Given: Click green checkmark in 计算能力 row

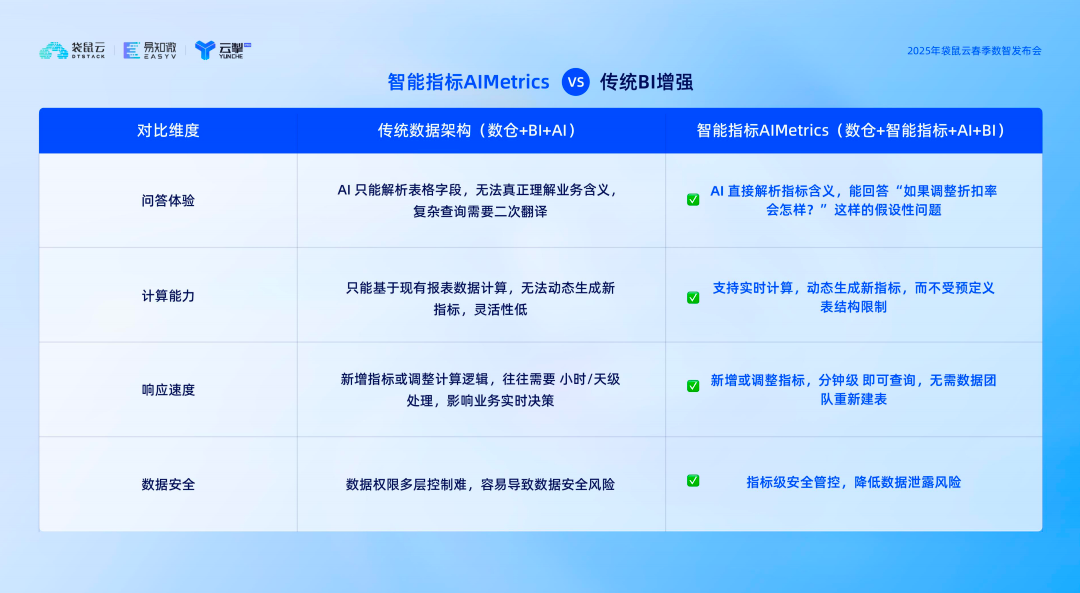Looking at the screenshot, I should pos(693,298).
